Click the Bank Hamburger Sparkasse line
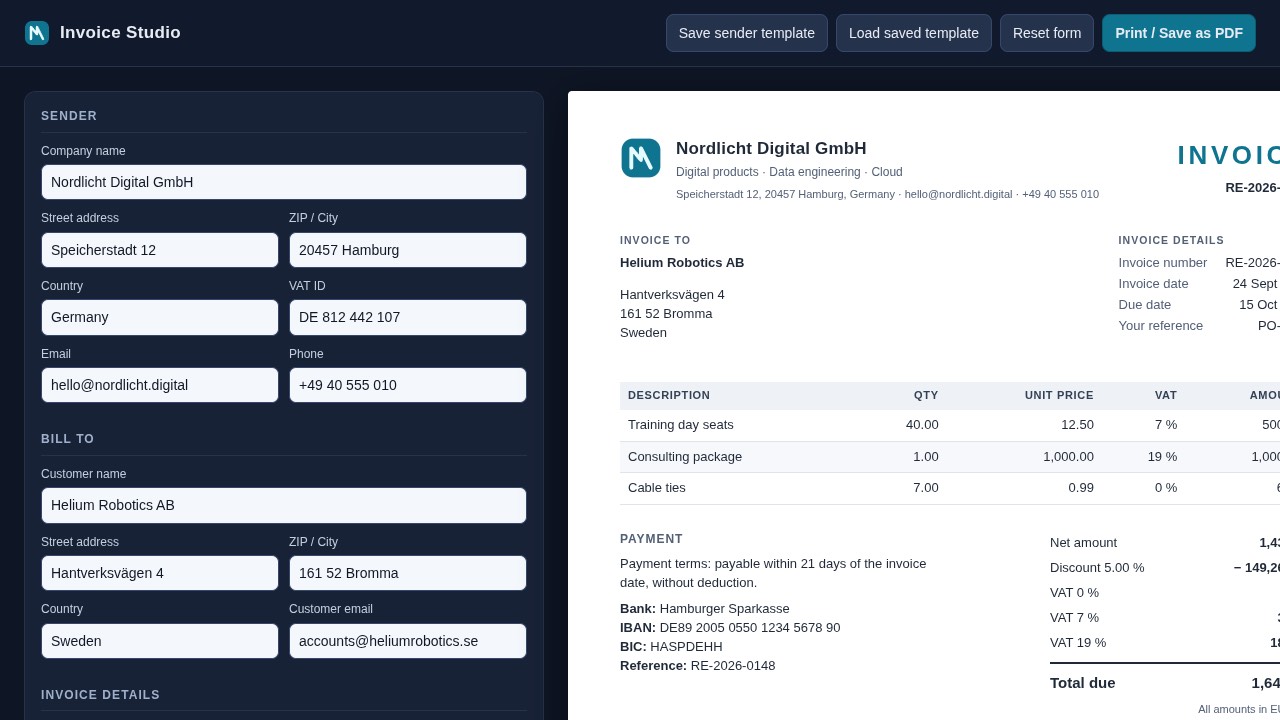This screenshot has width=1280, height=720. [x=705, y=609]
